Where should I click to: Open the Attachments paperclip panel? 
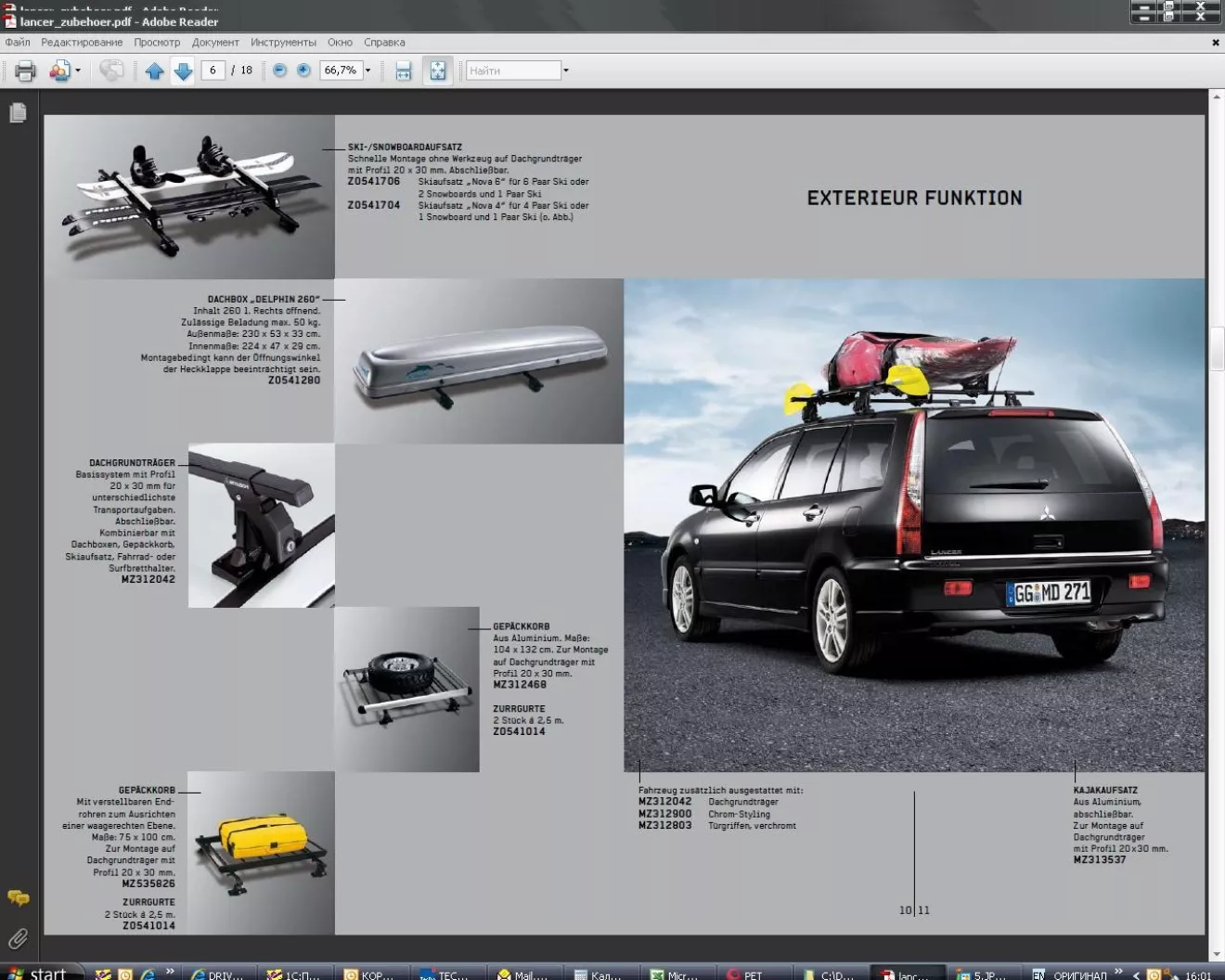pyautogui.click(x=18, y=938)
